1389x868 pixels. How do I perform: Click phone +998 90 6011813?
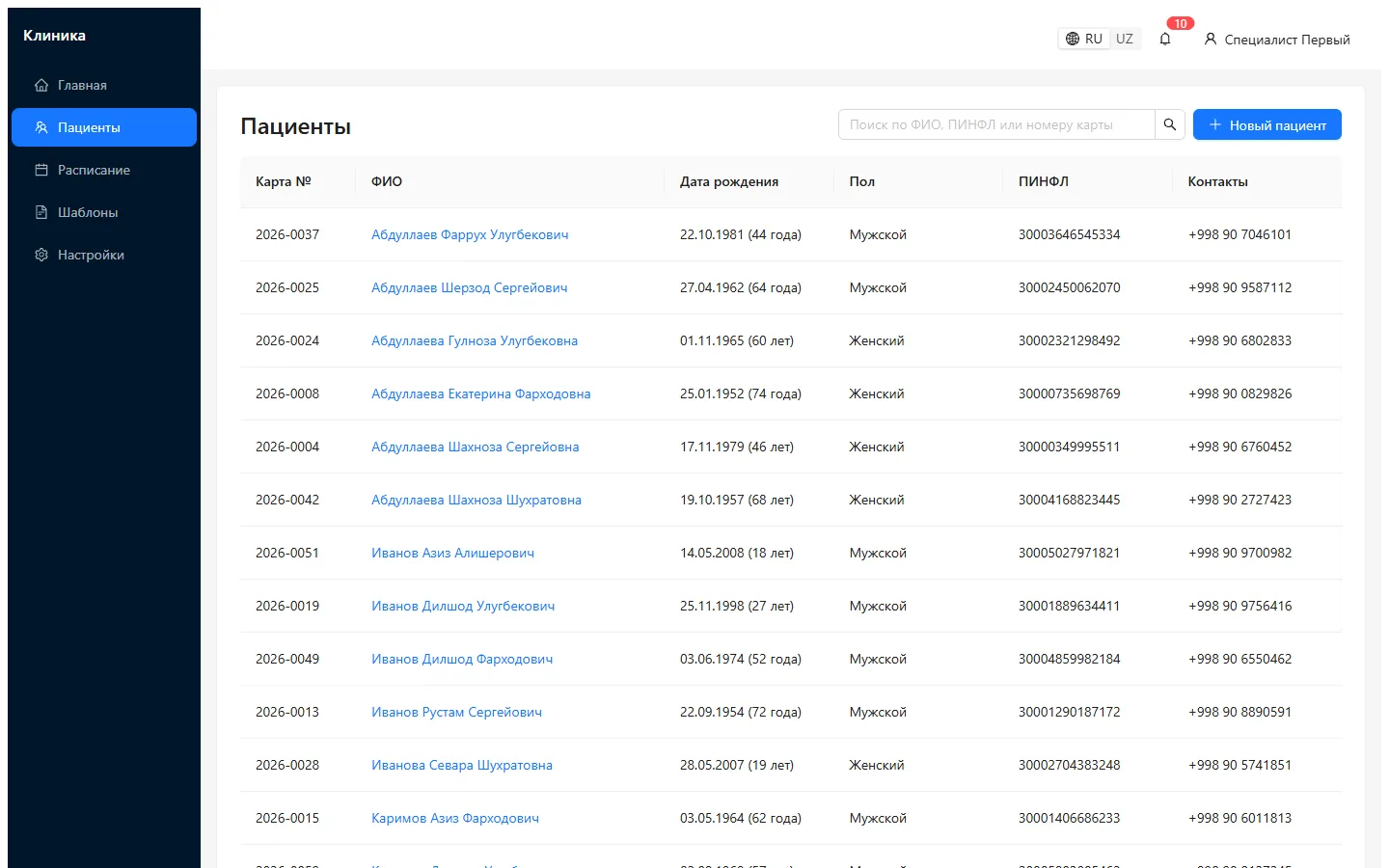tap(1239, 818)
